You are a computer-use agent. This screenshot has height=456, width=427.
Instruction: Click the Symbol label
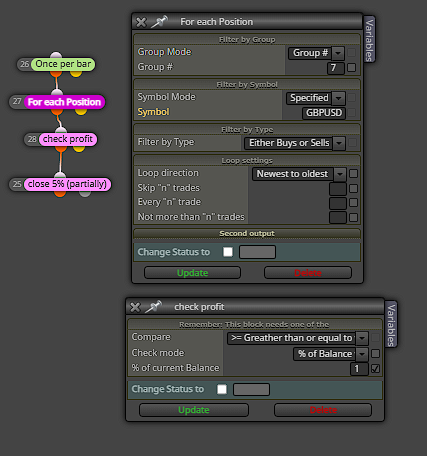[x=153, y=112]
